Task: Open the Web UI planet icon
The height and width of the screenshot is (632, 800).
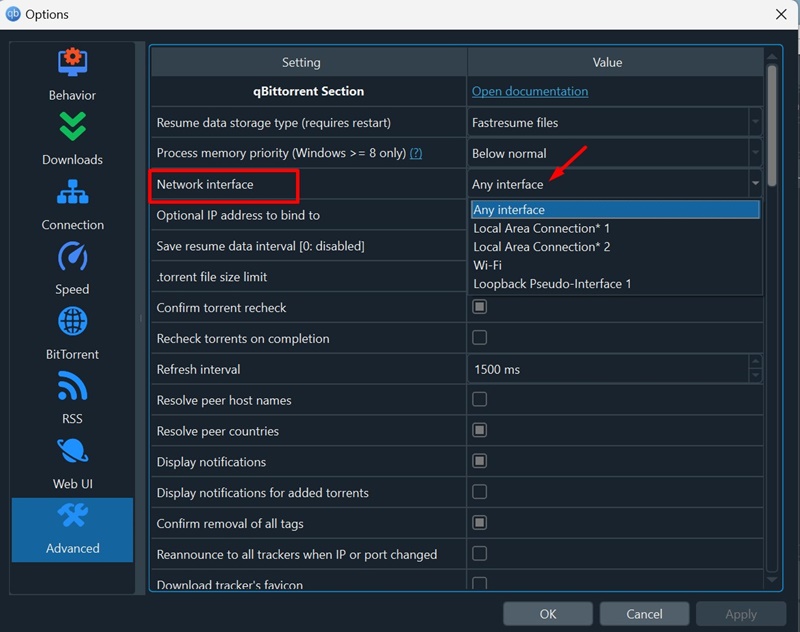Action: (x=72, y=451)
